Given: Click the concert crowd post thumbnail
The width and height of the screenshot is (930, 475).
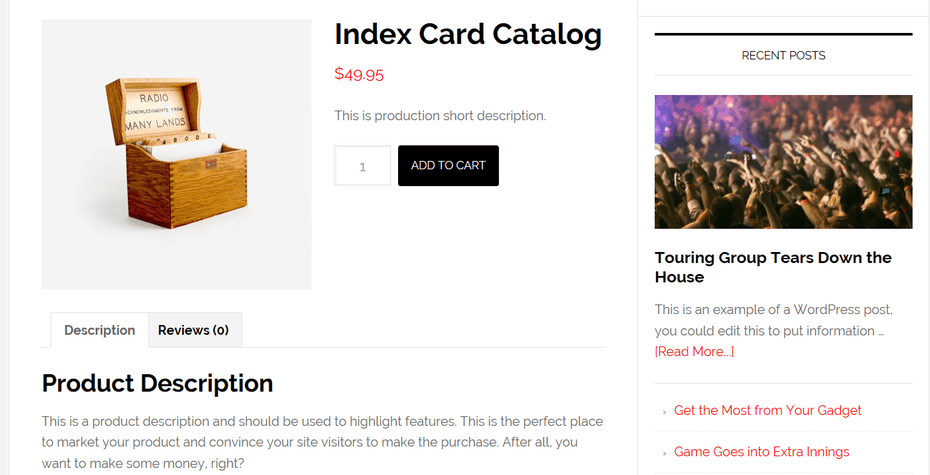Looking at the screenshot, I should pyautogui.click(x=783, y=161).
